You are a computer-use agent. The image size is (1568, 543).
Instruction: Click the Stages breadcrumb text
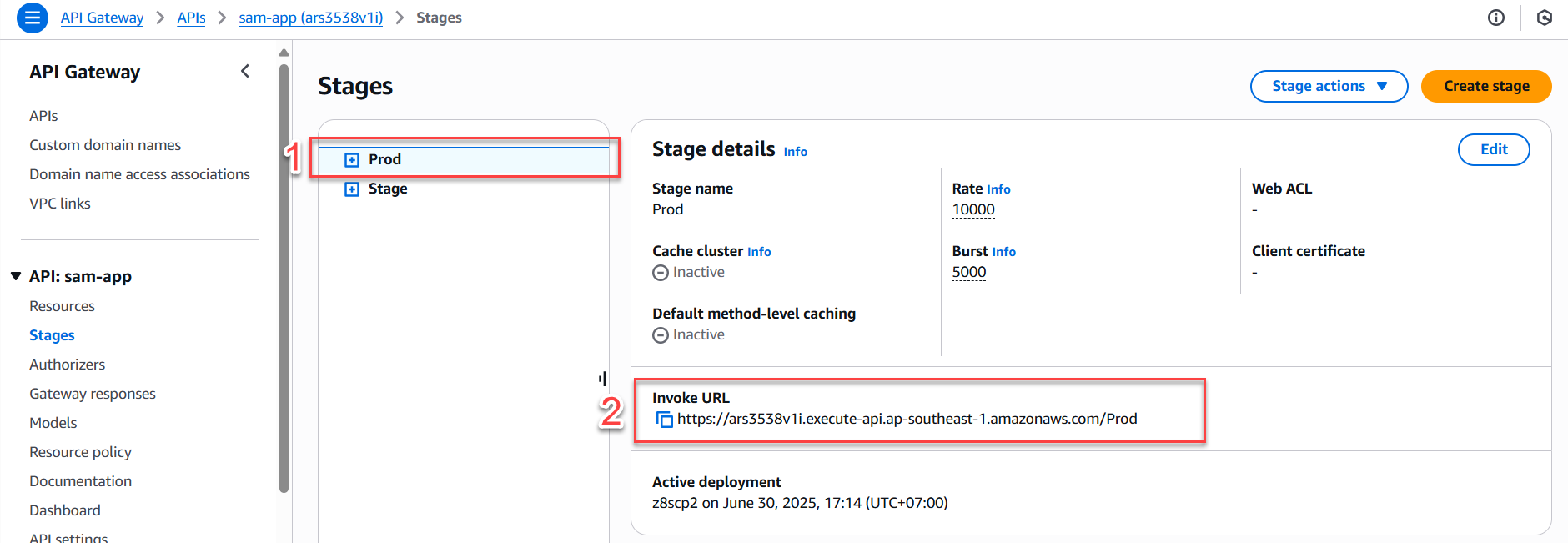coord(439,18)
